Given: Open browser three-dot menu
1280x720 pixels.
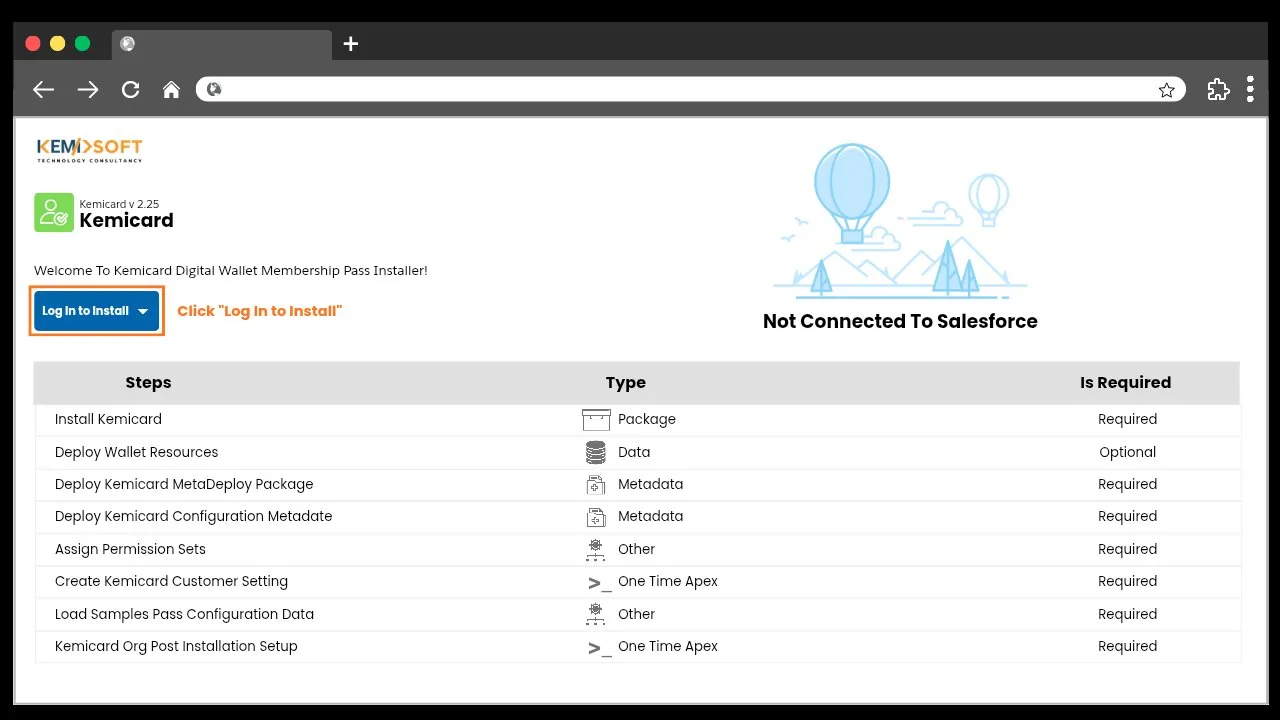Looking at the screenshot, I should click(1250, 89).
